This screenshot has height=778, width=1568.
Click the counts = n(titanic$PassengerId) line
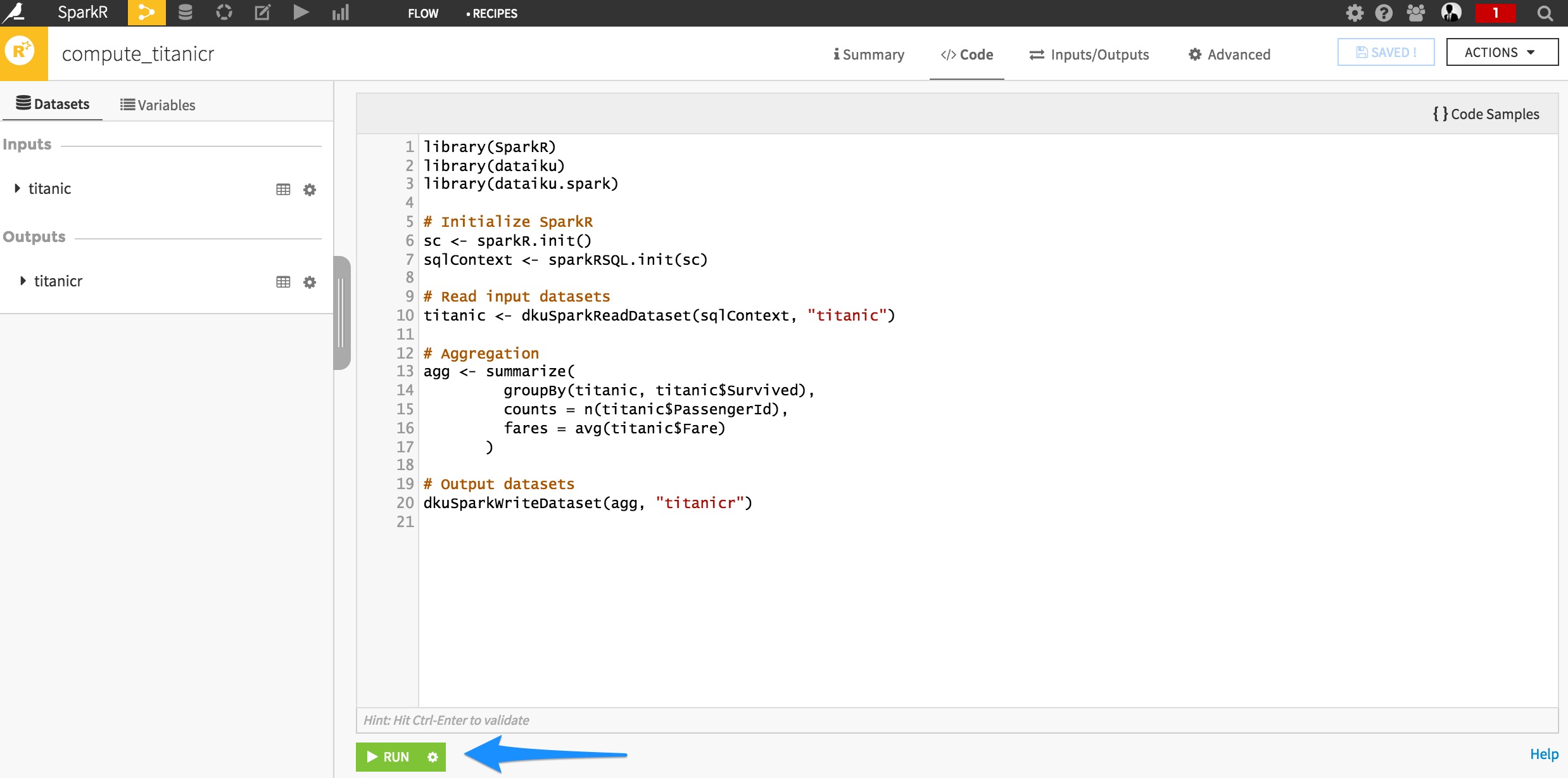pos(646,409)
